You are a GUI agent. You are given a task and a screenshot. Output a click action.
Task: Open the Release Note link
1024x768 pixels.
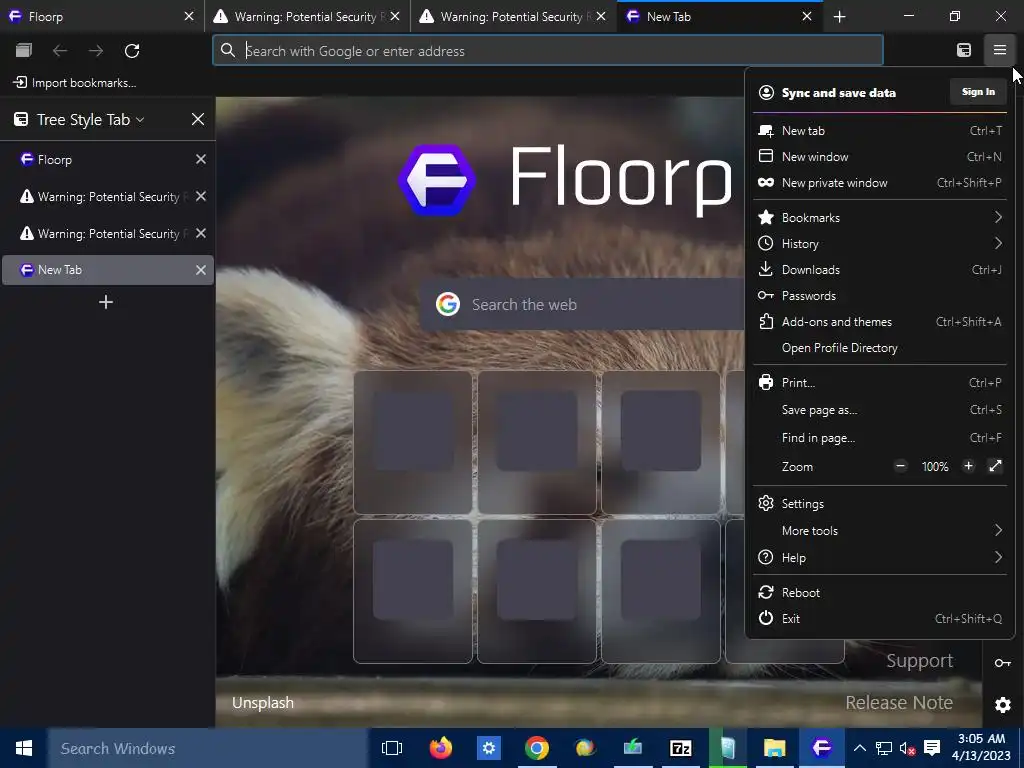[899, 703]
